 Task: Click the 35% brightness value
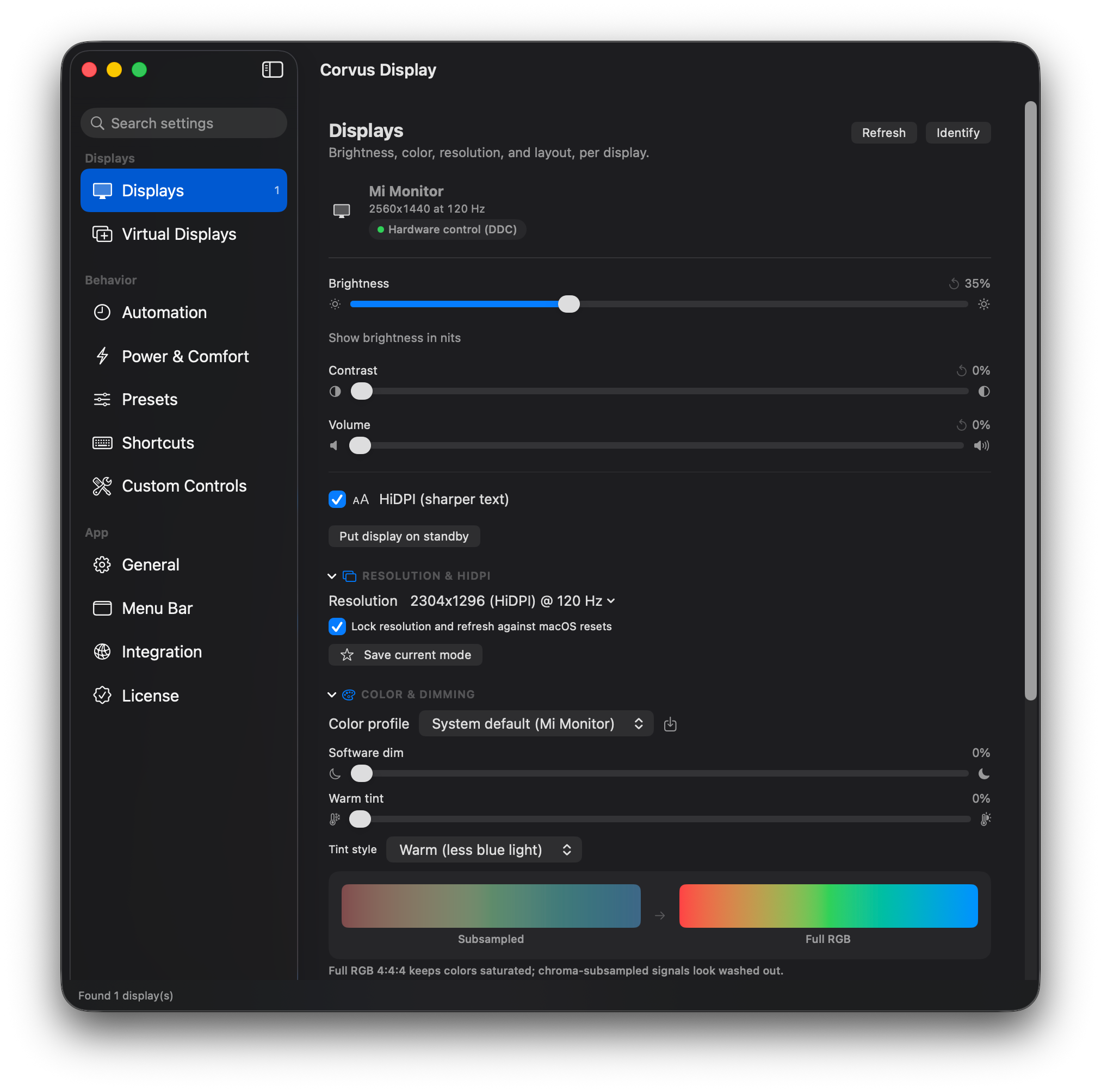[x=977, y=284]
